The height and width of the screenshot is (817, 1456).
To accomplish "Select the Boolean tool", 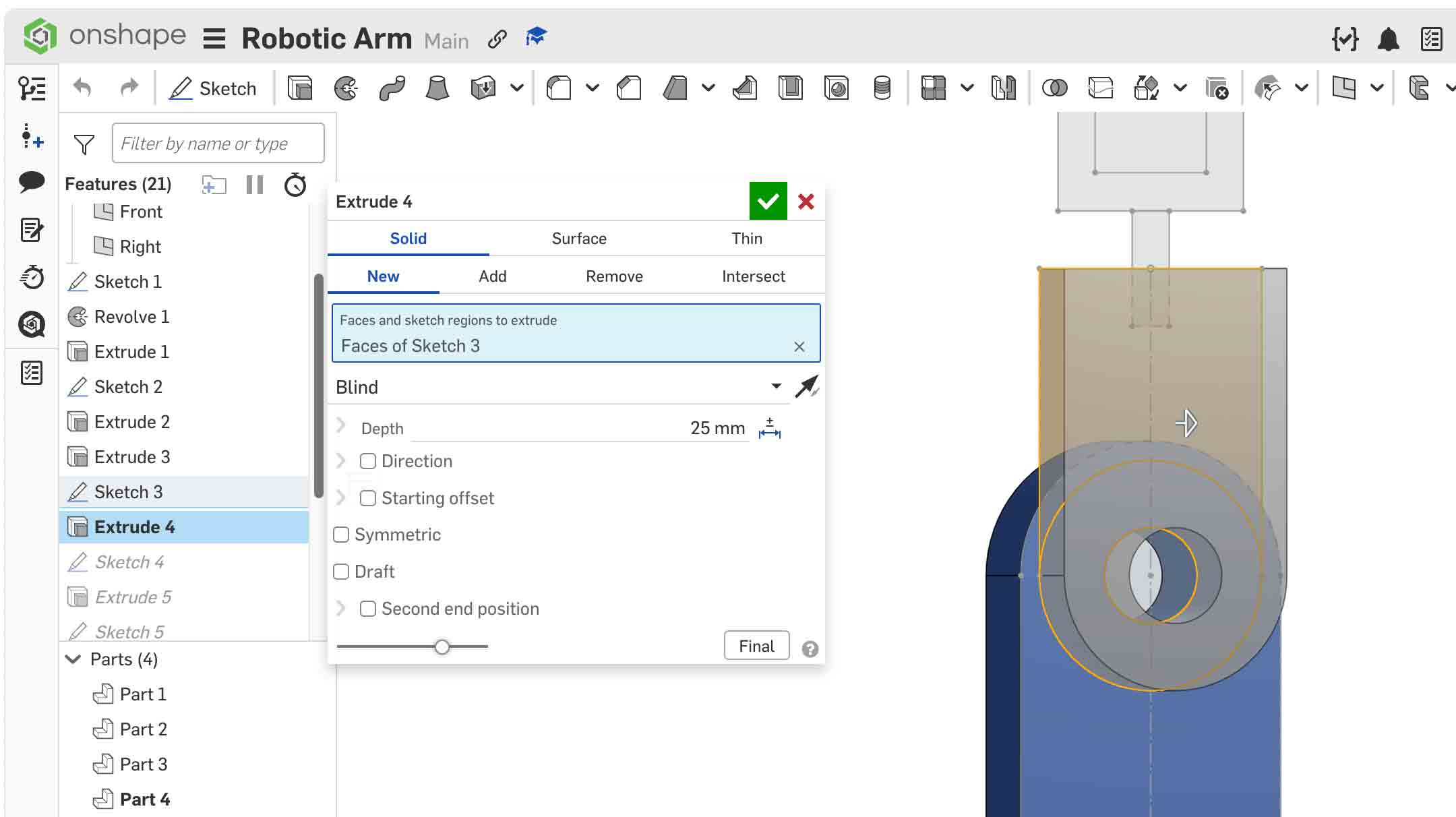I will point(1056,88).
